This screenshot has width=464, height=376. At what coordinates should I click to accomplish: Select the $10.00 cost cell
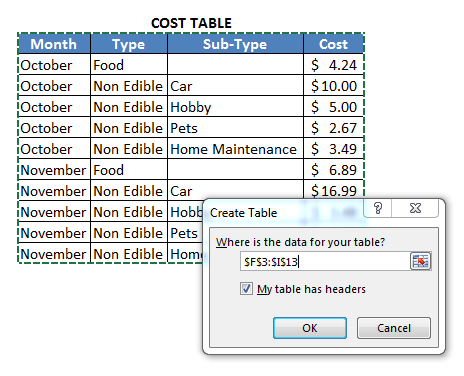(x=333, y=86)
